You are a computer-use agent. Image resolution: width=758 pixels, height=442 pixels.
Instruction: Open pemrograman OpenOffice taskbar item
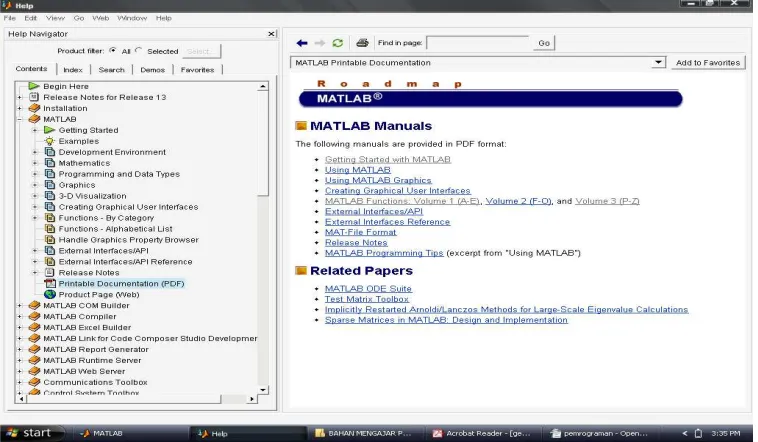click(x=601, y=433)
